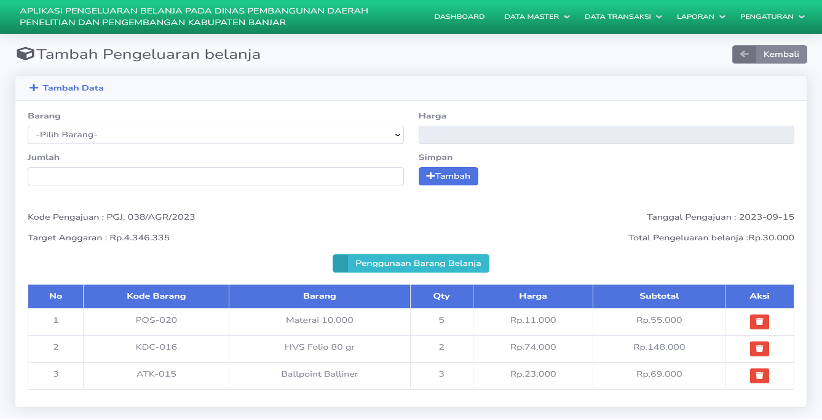Click the Kode Barang column header

pyautogui.click(x=156, y=296)
